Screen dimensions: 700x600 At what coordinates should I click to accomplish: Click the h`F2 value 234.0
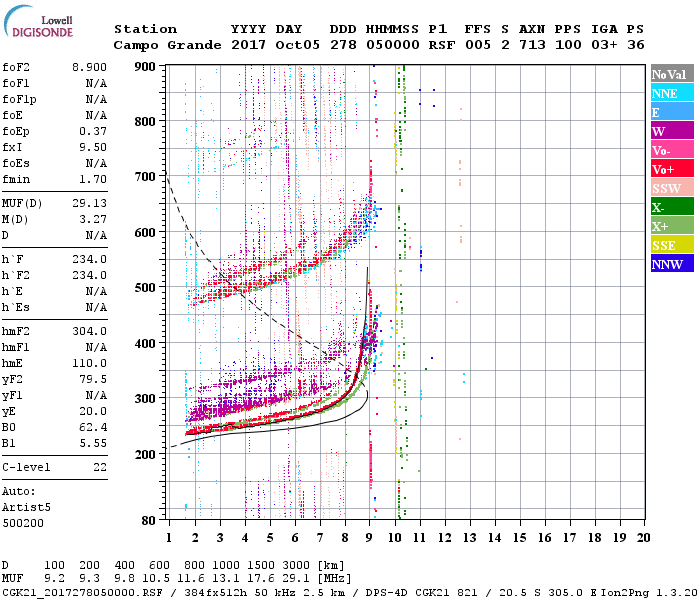click(89, 275)
